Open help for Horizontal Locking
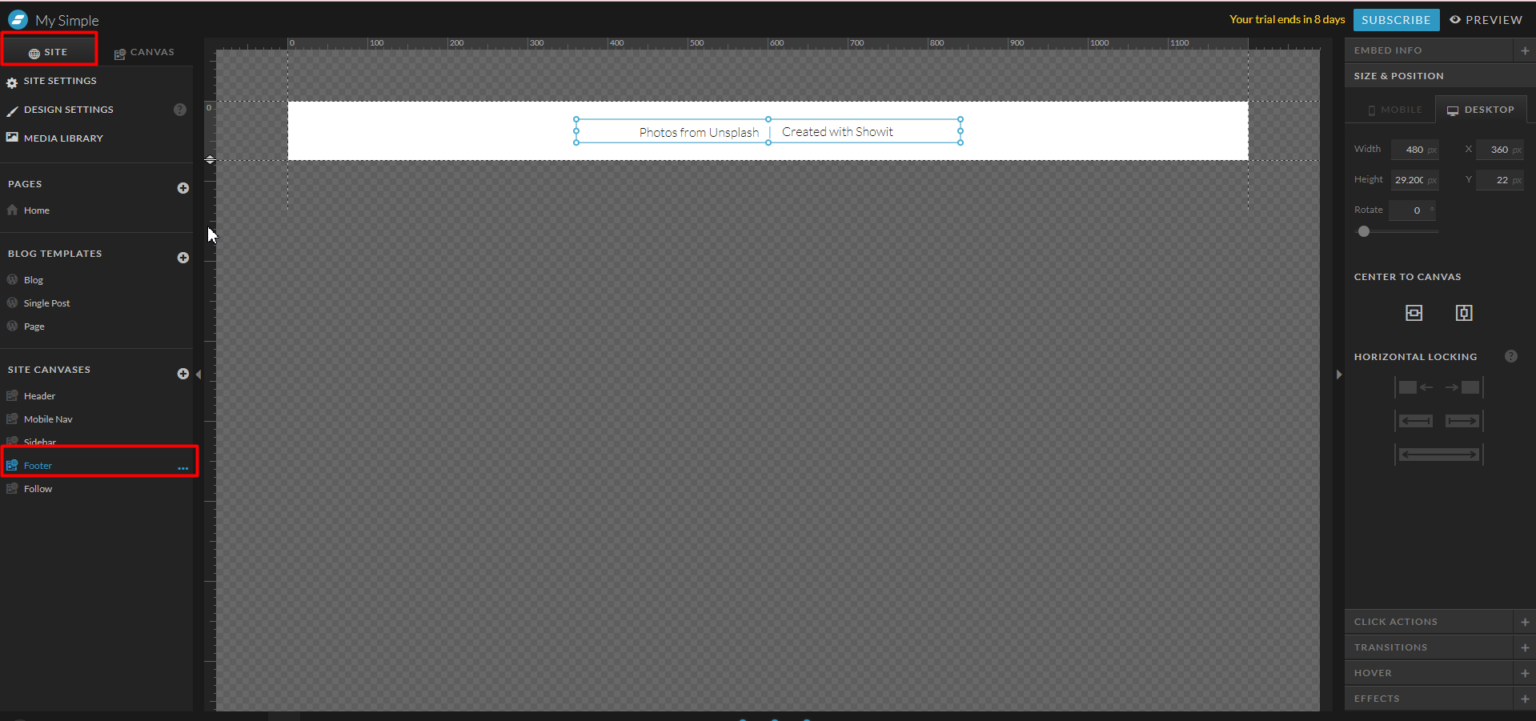This screenshot has width=1536, height=721. coord(1510,357)
